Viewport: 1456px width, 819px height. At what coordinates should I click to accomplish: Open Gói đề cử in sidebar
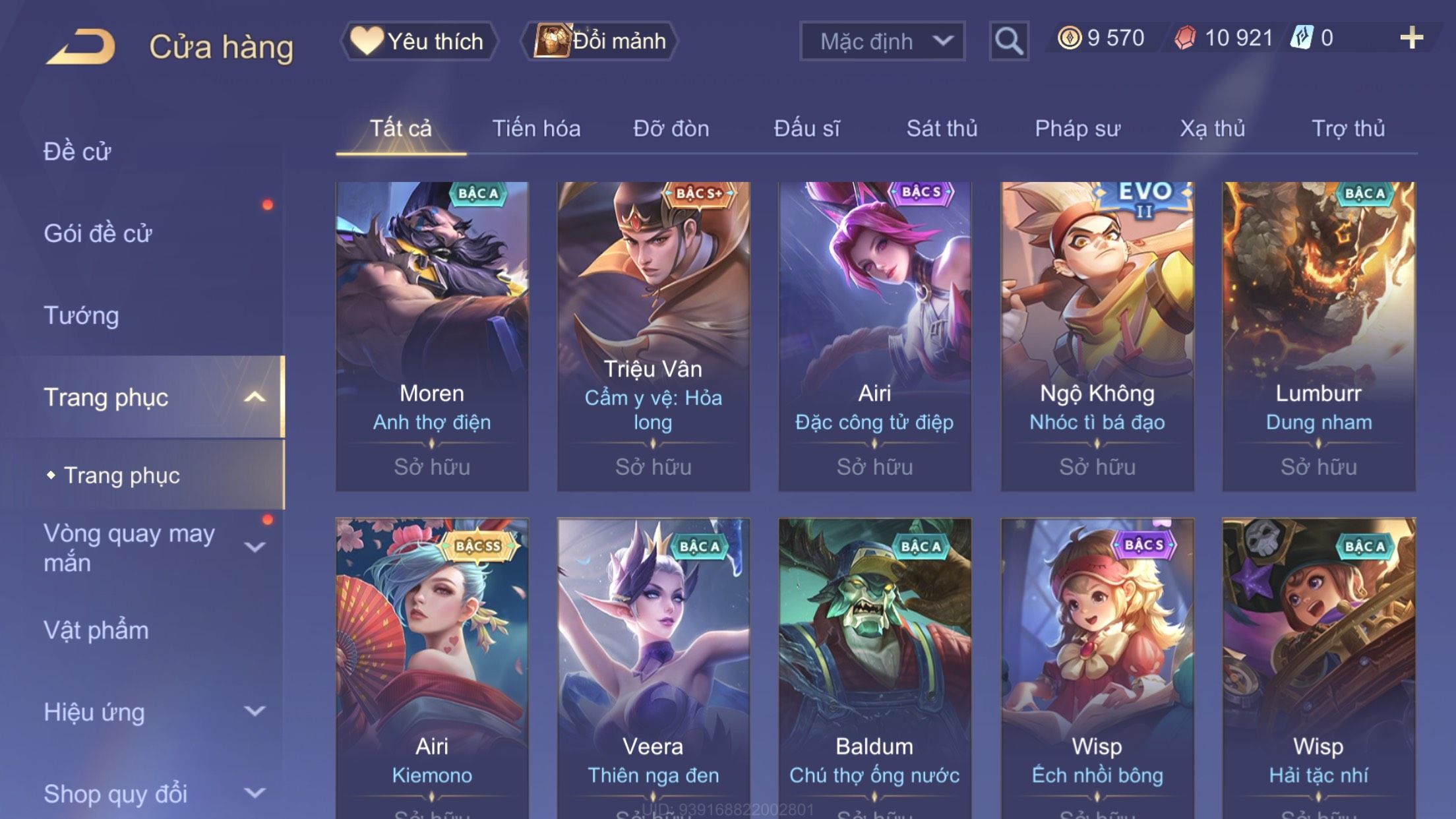(x=98, y=233)
